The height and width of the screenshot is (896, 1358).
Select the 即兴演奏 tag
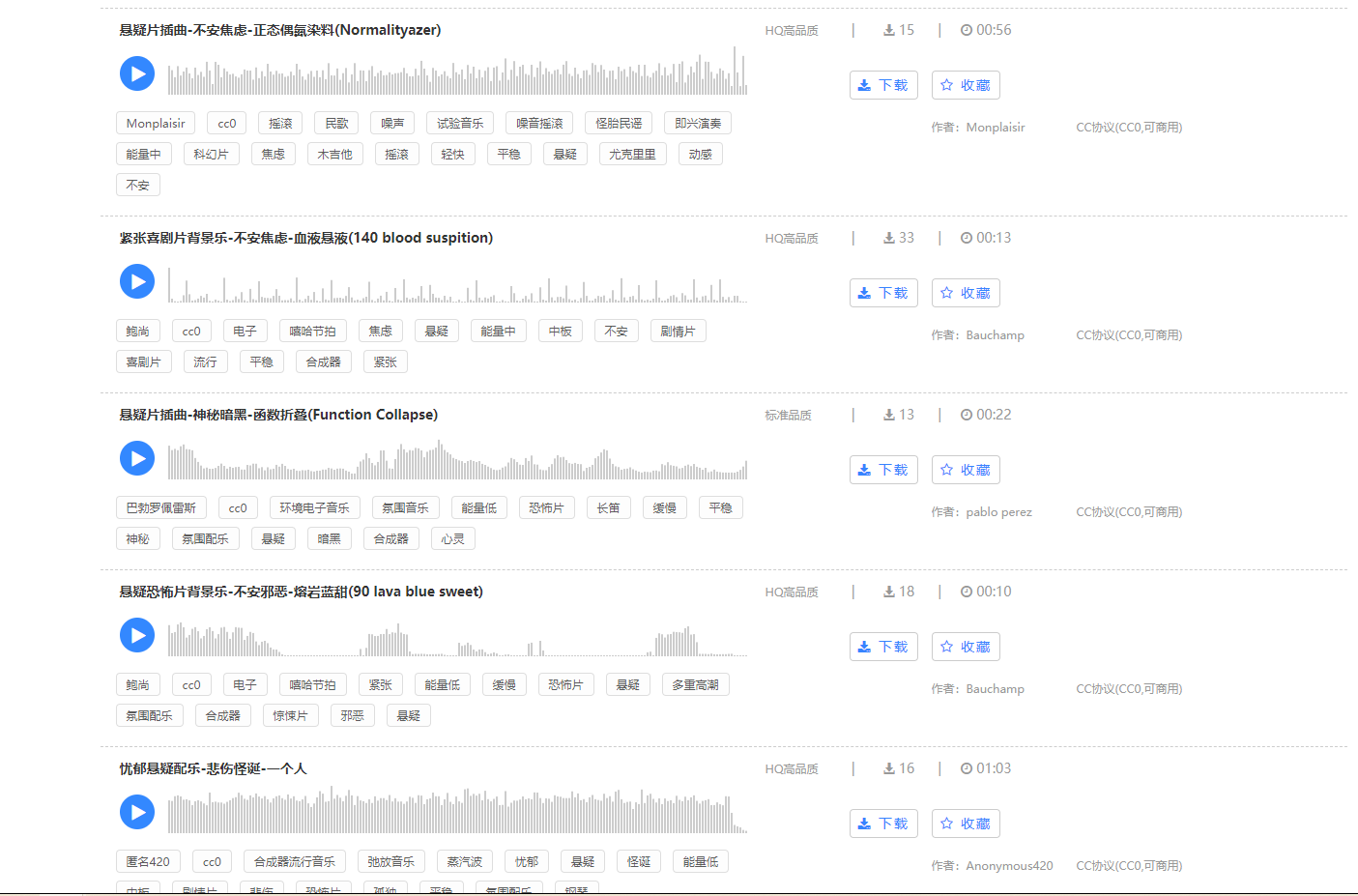tap(698, 123)
